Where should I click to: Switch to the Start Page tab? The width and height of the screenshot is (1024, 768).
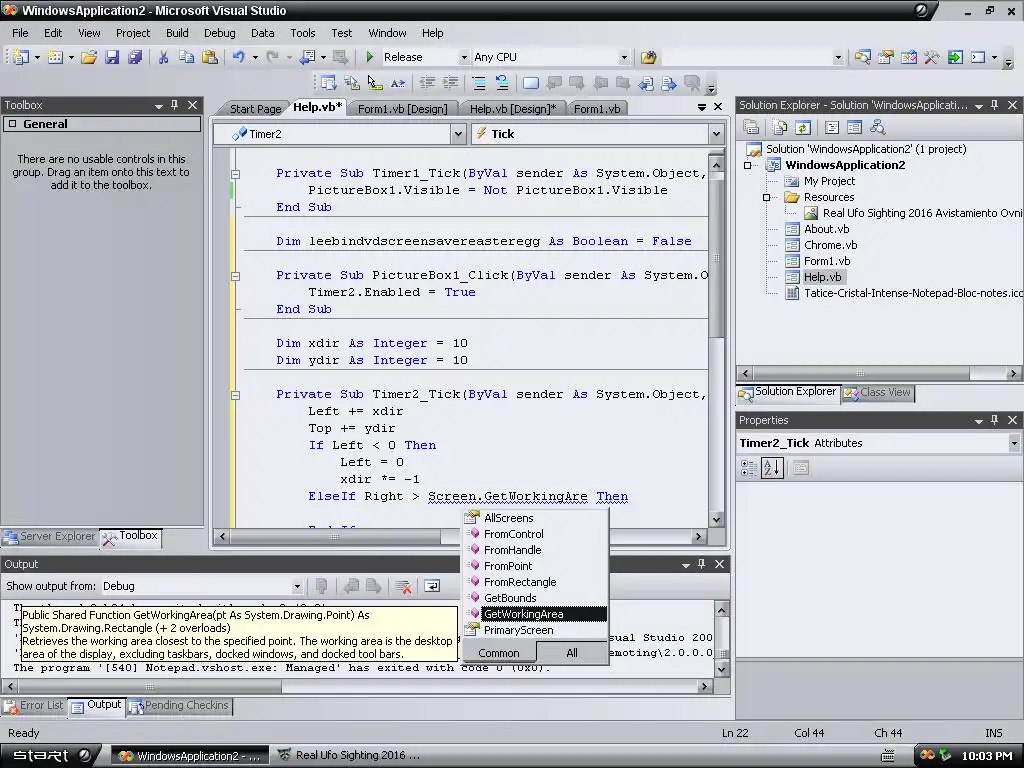tap(255, 109)
